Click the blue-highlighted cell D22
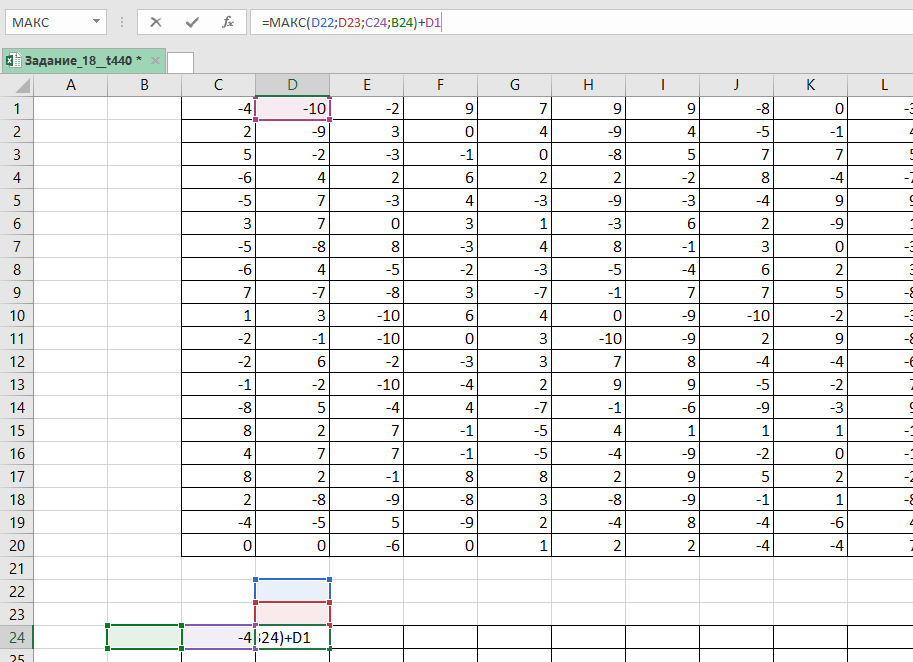 pyautogui.click(x=292, y=590)
